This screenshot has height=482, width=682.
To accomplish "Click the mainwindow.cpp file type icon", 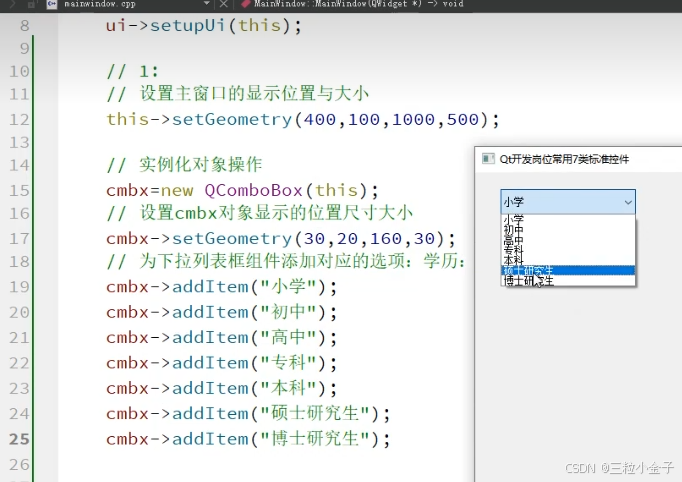I will [x=52, y=4].
